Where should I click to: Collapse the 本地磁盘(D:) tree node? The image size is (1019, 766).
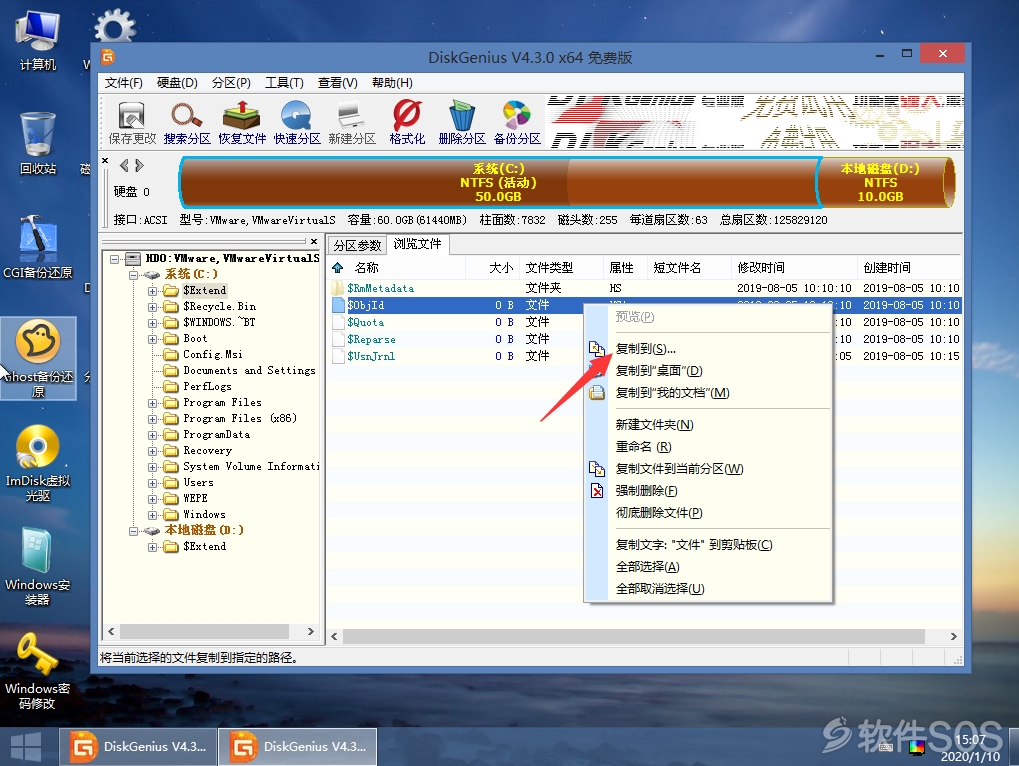tap(133, 531)
